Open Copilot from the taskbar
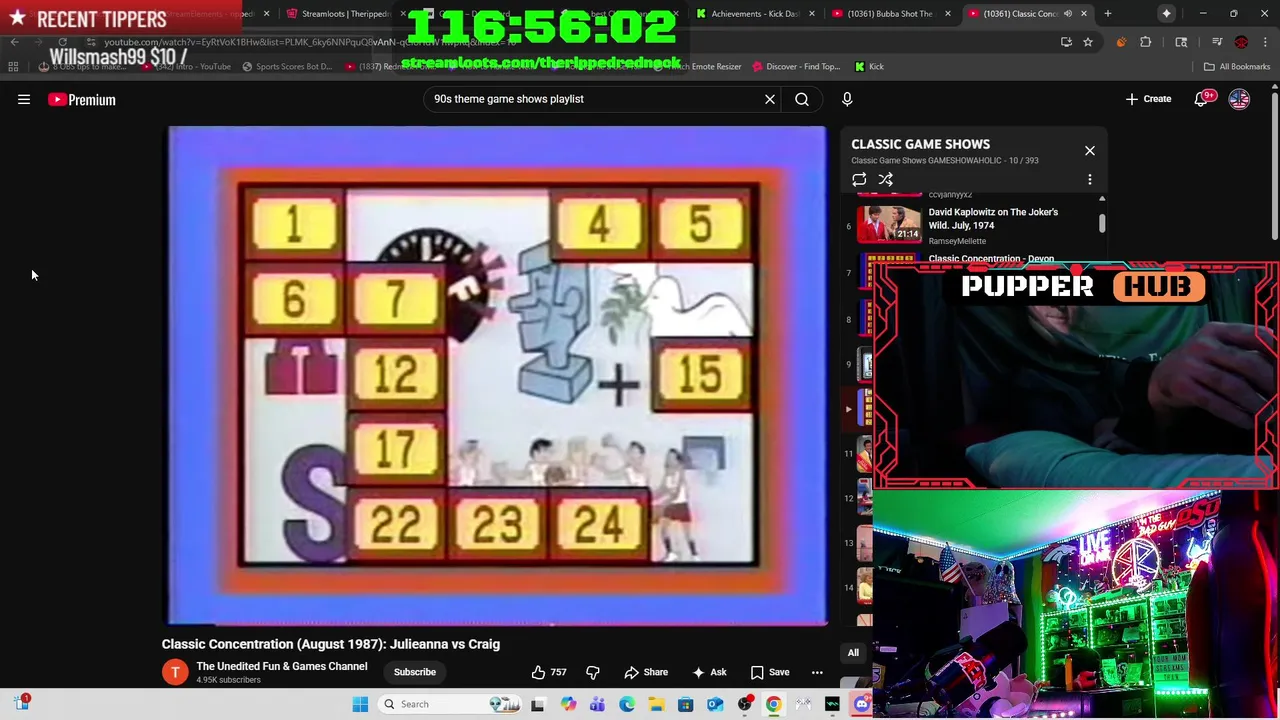Viewport: 1280px width, 720px height. [568, 704]
